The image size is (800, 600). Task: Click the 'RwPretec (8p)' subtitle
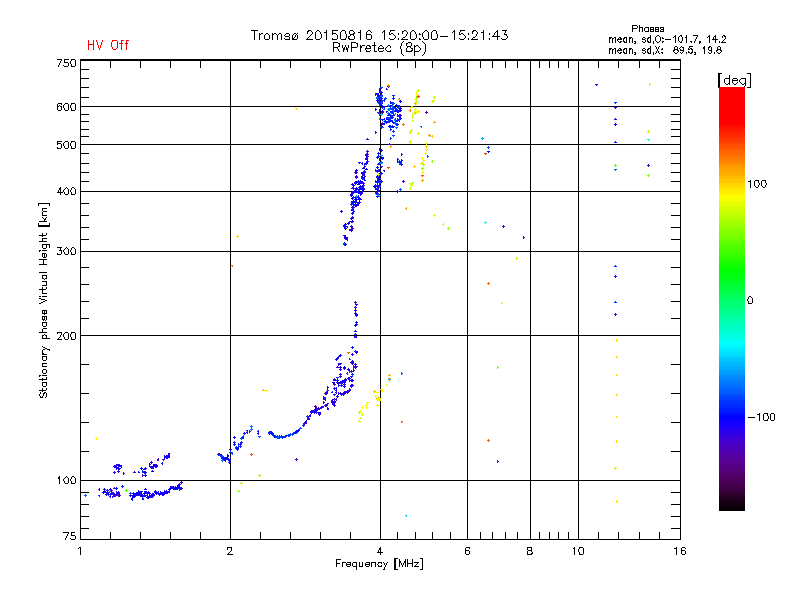click(x=379, y=48)
